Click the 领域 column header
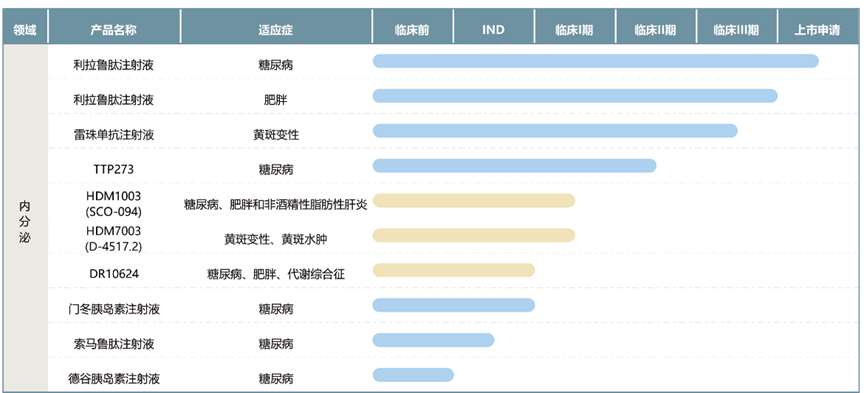864x393 pixels. click(x=25, y=30)
